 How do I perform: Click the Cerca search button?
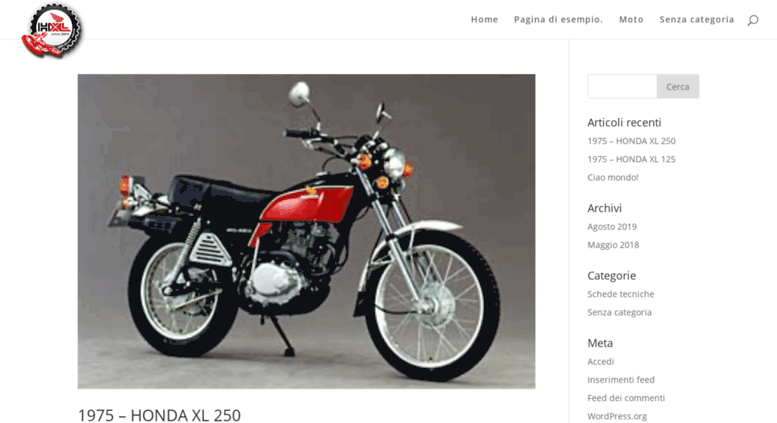678,86
